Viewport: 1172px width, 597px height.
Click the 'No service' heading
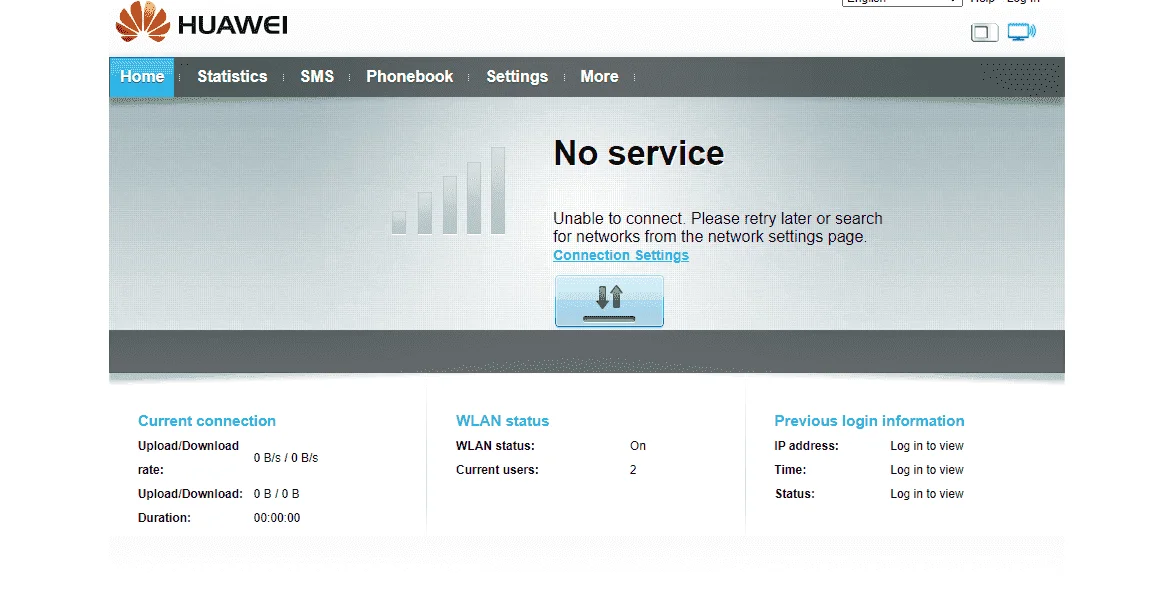[x=639, y=153]
